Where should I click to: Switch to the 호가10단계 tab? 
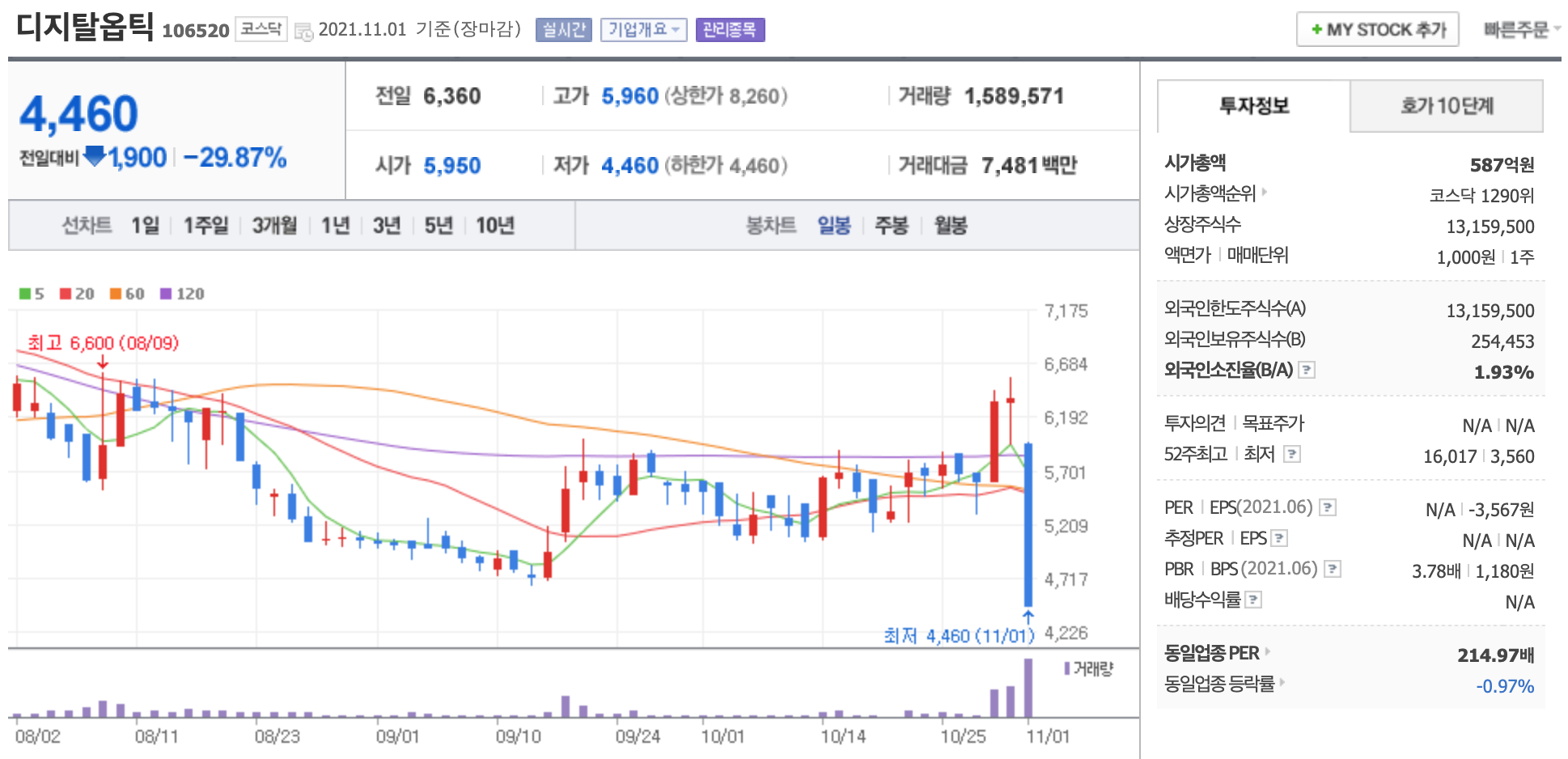1447,106
